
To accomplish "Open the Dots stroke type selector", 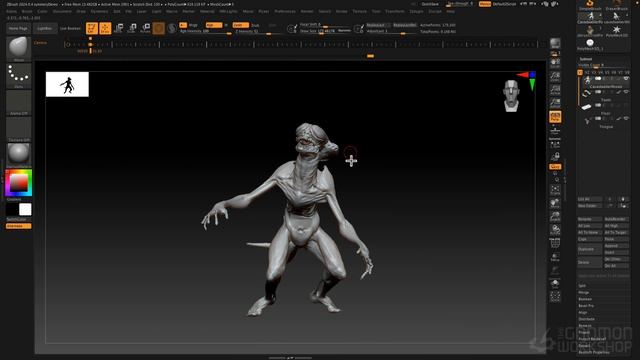I will pyautogui.click(x=19, y=75).
